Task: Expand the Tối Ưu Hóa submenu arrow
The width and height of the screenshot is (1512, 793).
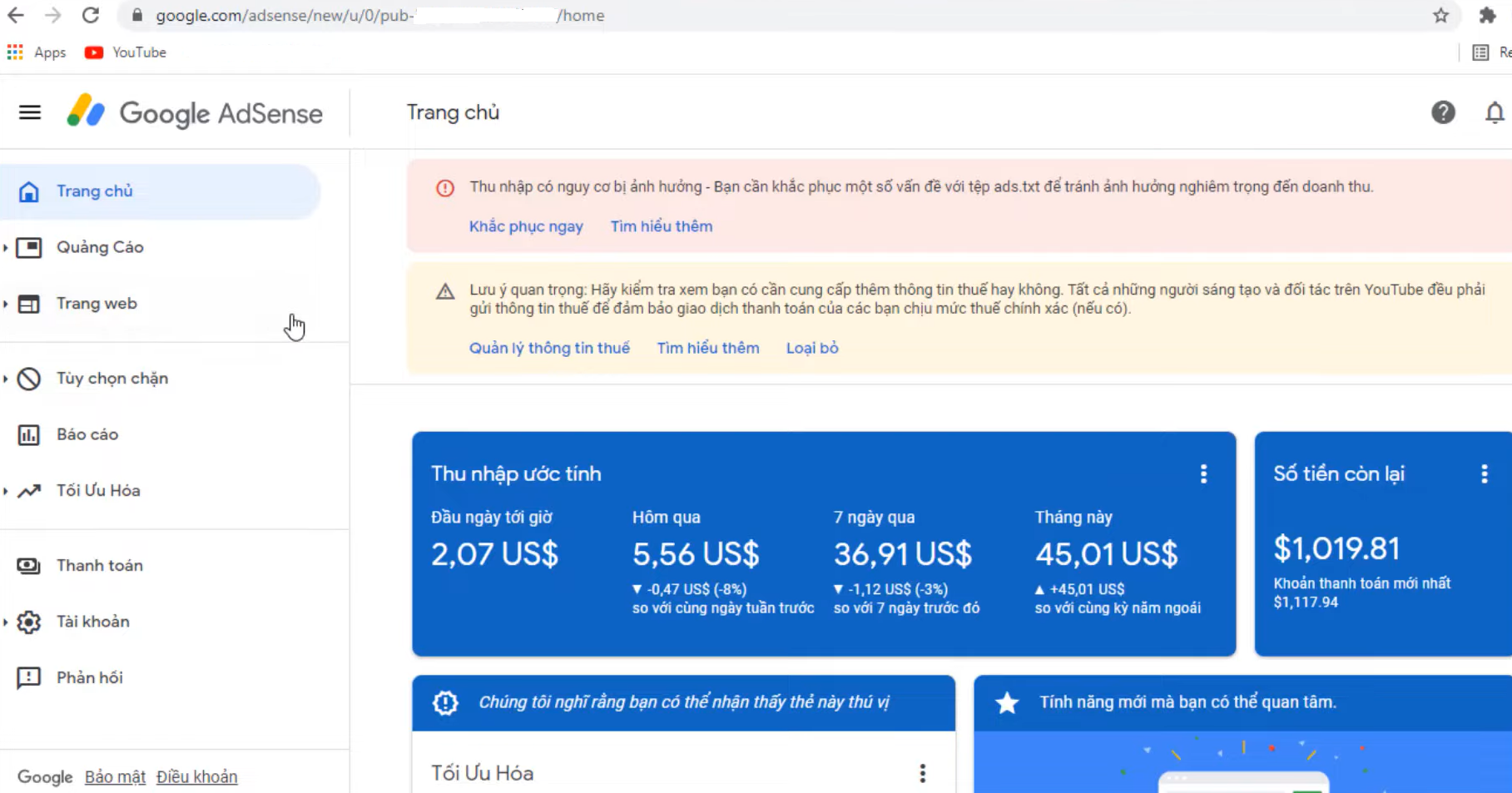Action: [5, 491]
